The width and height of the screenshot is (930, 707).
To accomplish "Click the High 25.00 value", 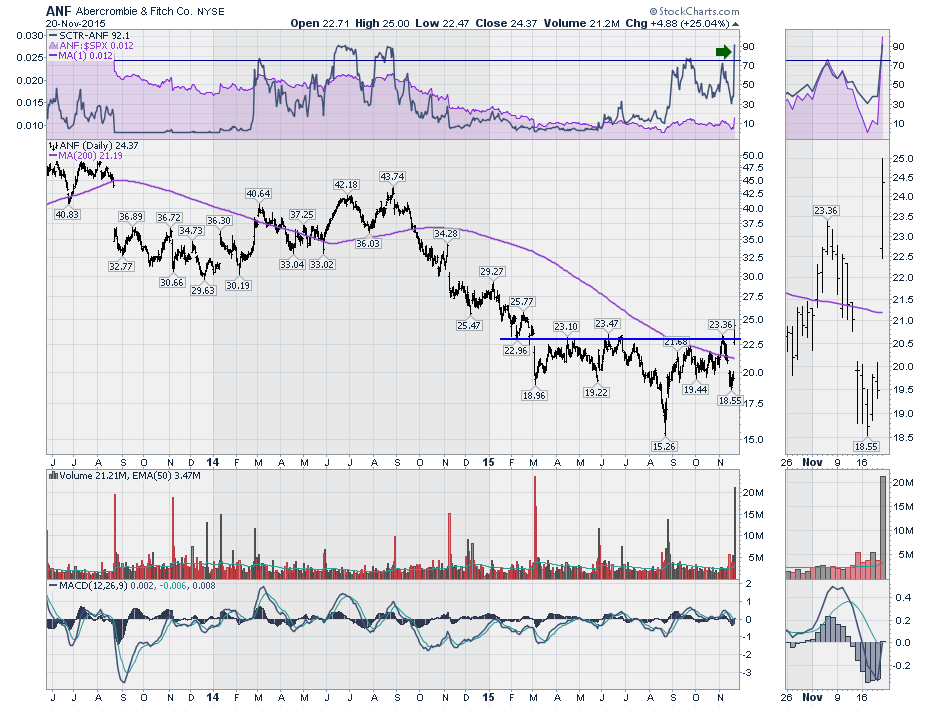I will click(x=383, y=23).
